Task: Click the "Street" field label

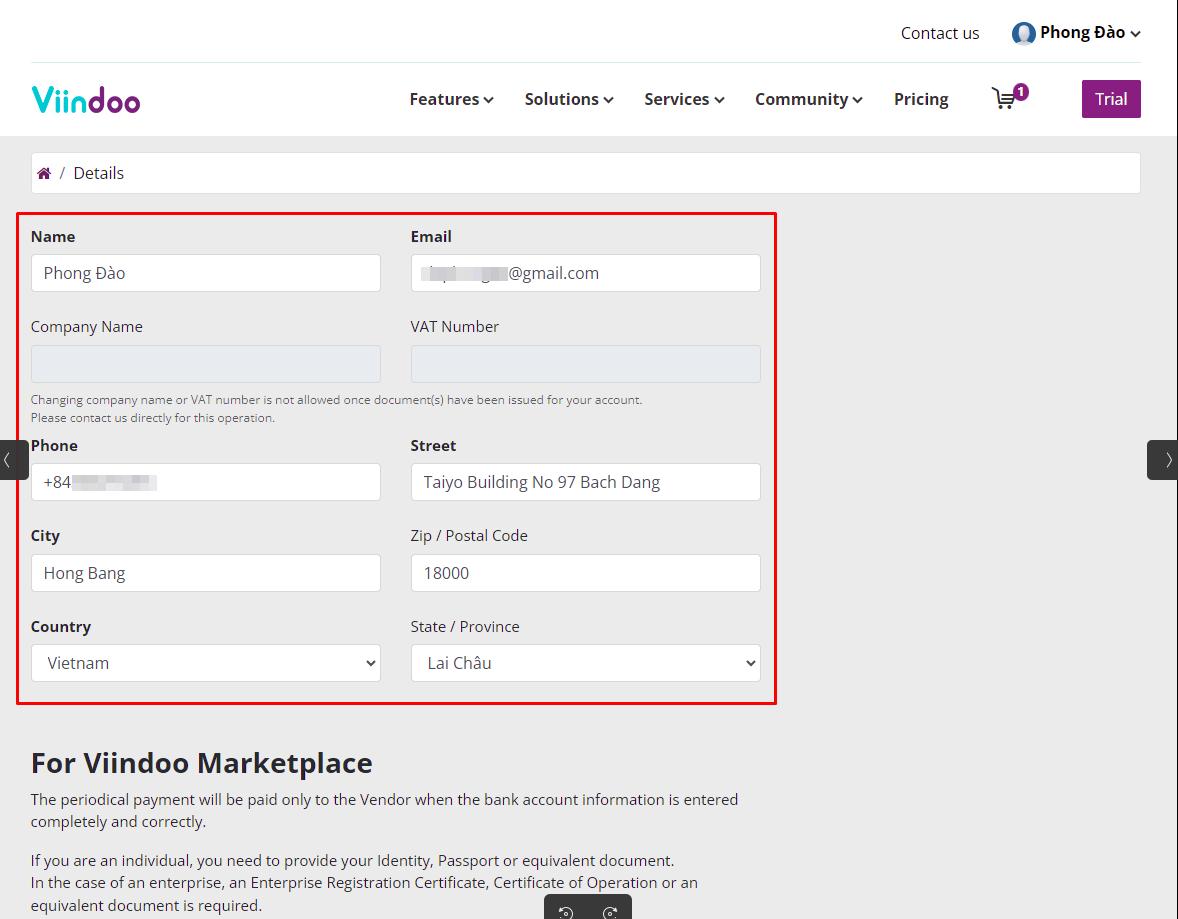Action: click(433, 446)
